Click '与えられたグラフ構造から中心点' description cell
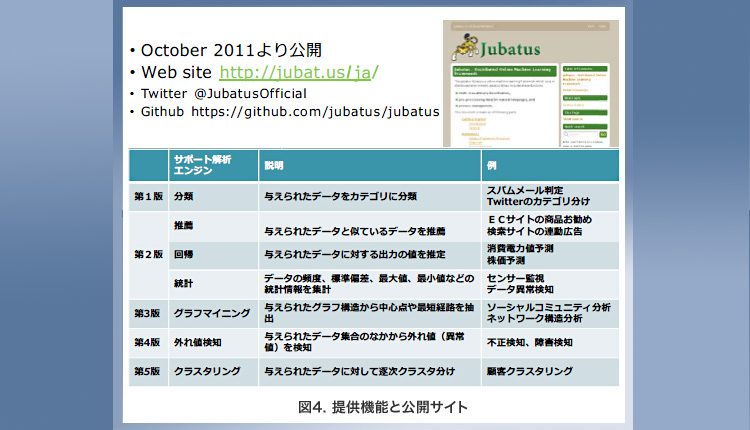Image resolution: width=750 pixels, height=430 pixels. tap(370, 313)
